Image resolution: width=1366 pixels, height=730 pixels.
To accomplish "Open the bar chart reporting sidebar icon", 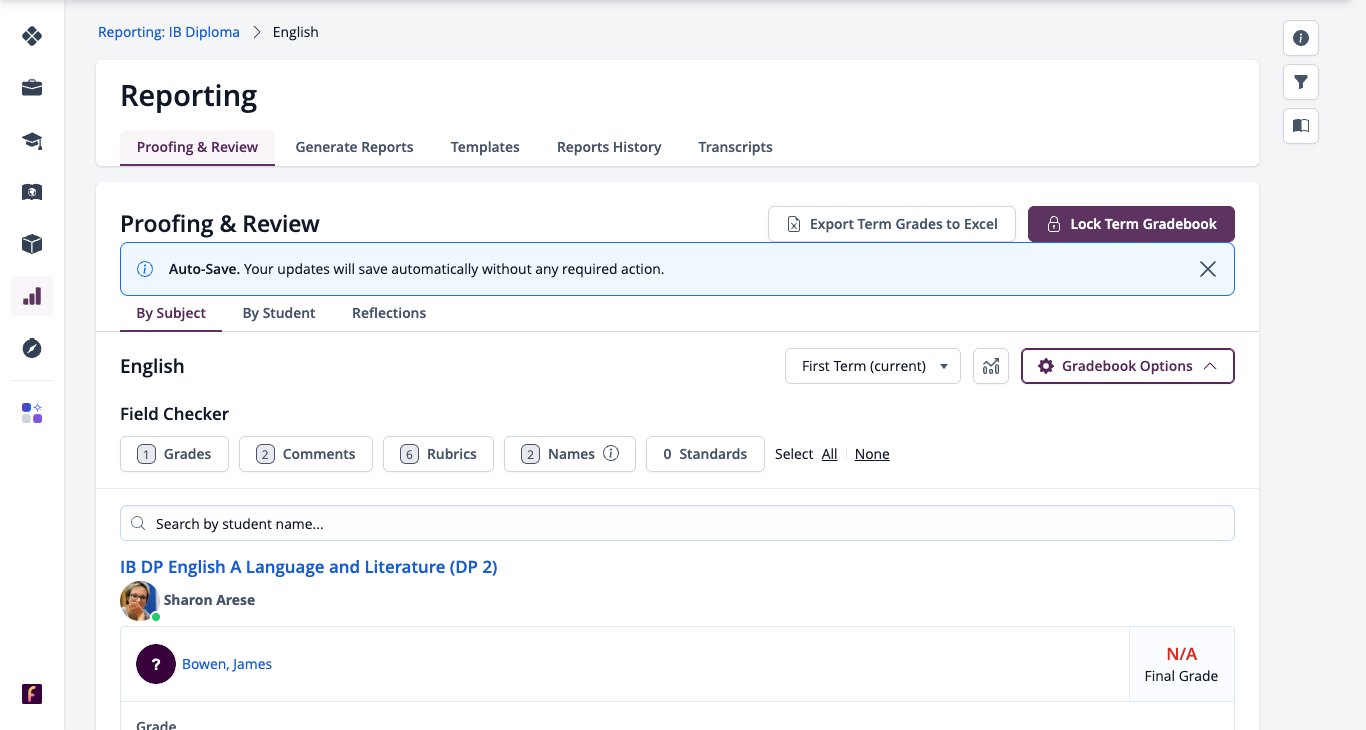I will [32, 296].
